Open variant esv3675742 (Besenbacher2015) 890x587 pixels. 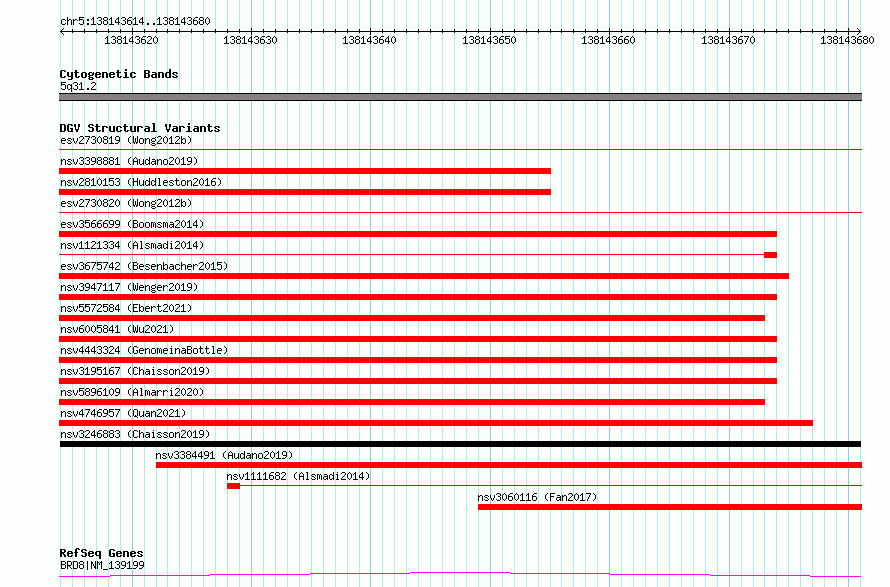click(x=144, y=266)
